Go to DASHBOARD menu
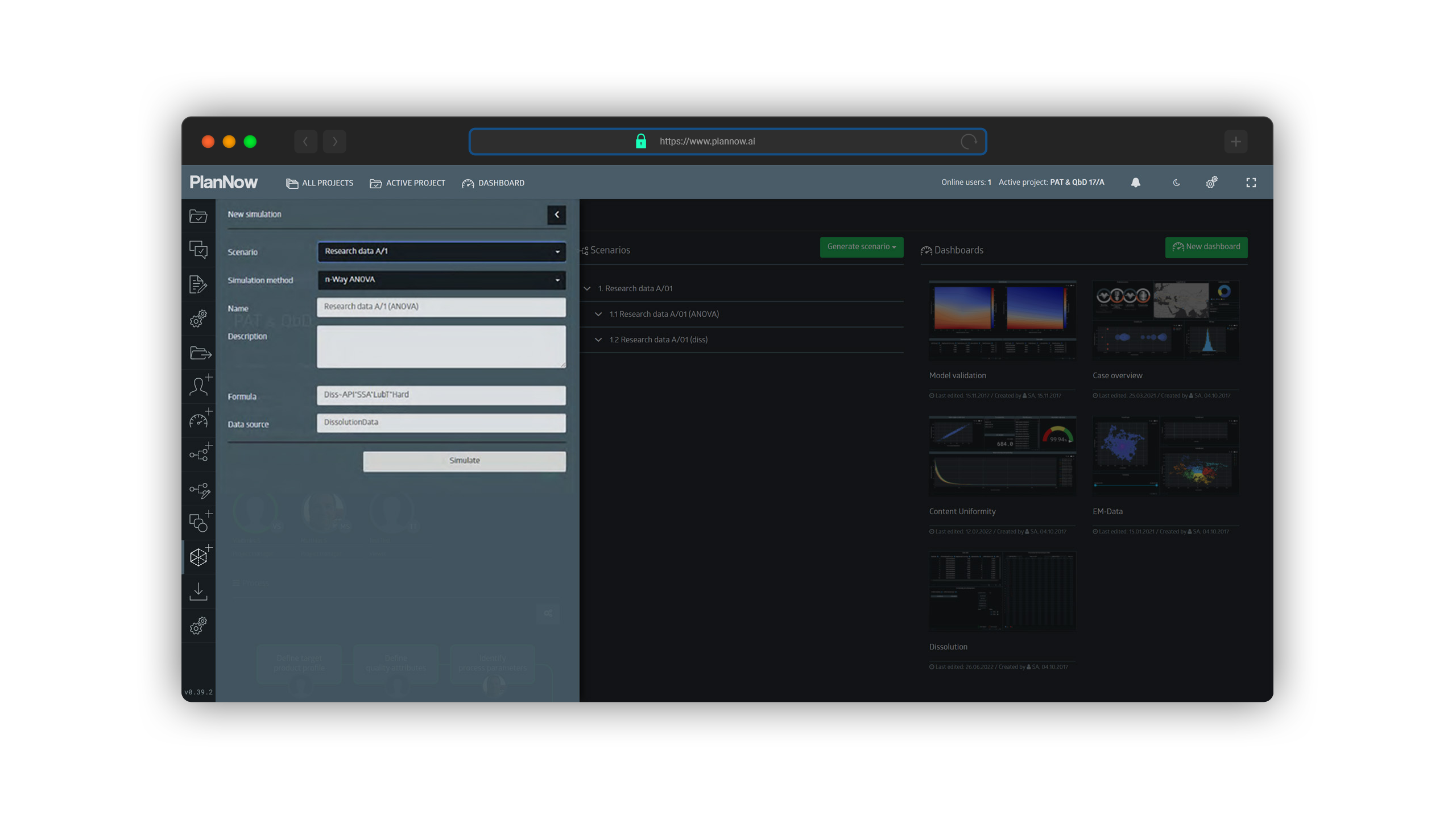1456x819 pixels. click(493, 183)
